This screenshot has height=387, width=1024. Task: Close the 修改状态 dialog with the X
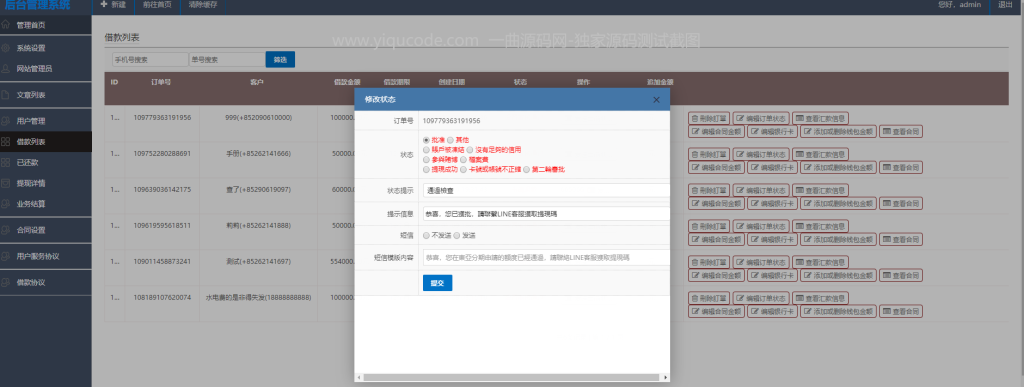[x=656, y=100]
